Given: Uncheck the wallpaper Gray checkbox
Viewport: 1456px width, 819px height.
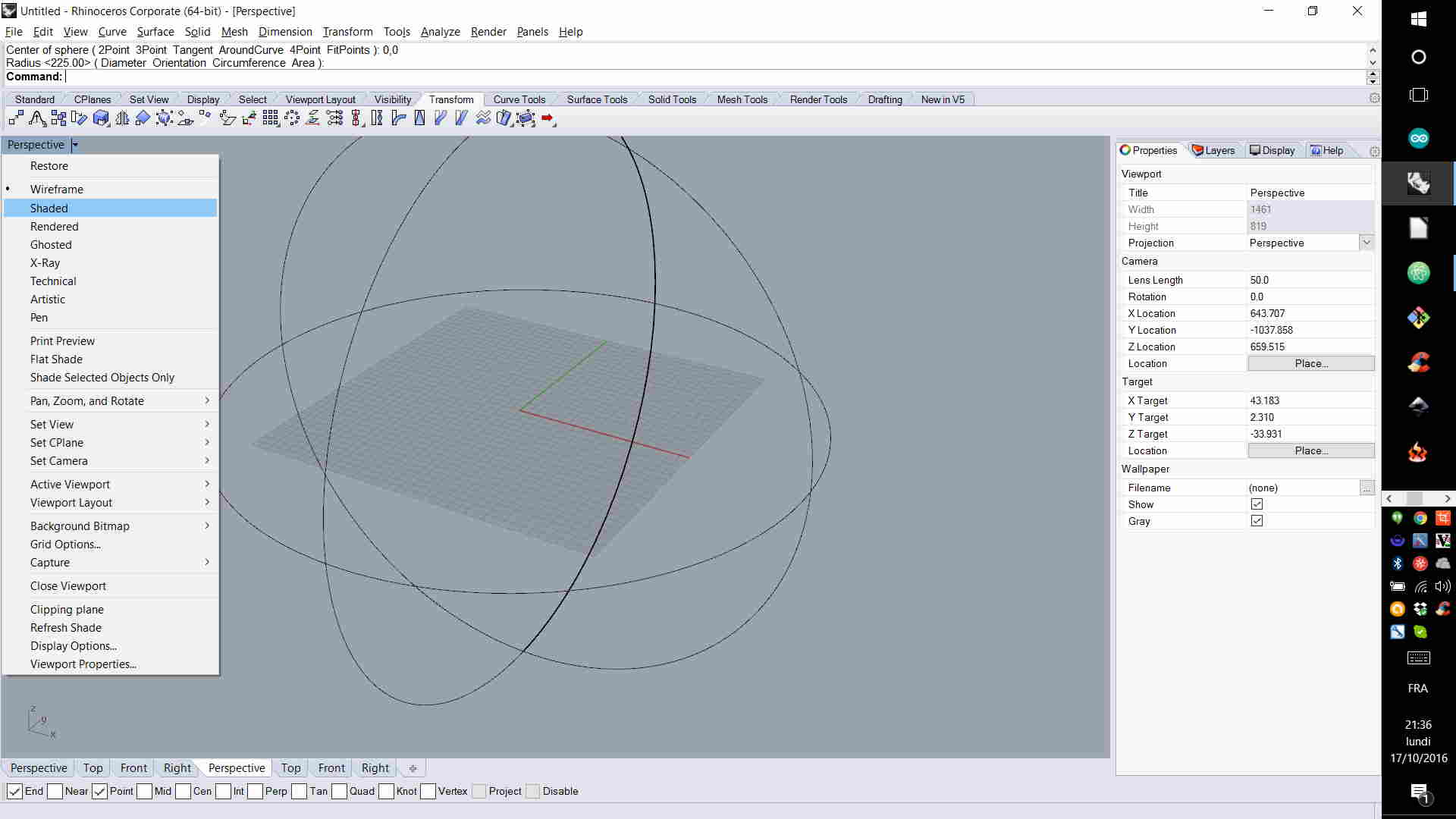Looking at the screenshot, I should point(1257,521).
